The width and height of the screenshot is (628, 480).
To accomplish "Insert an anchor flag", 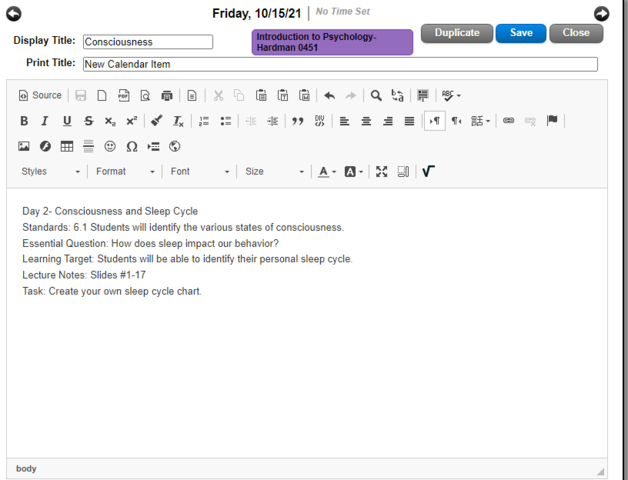I will pos(552,121).
